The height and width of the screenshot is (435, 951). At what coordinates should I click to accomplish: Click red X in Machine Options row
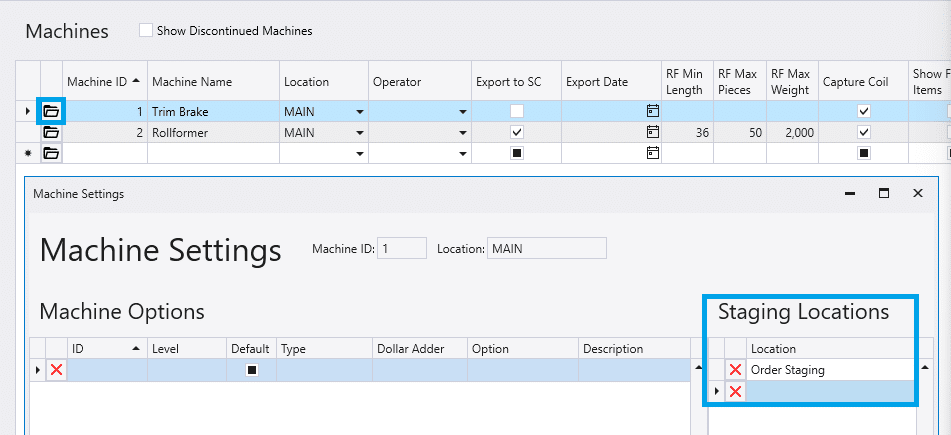click(56, 370)
